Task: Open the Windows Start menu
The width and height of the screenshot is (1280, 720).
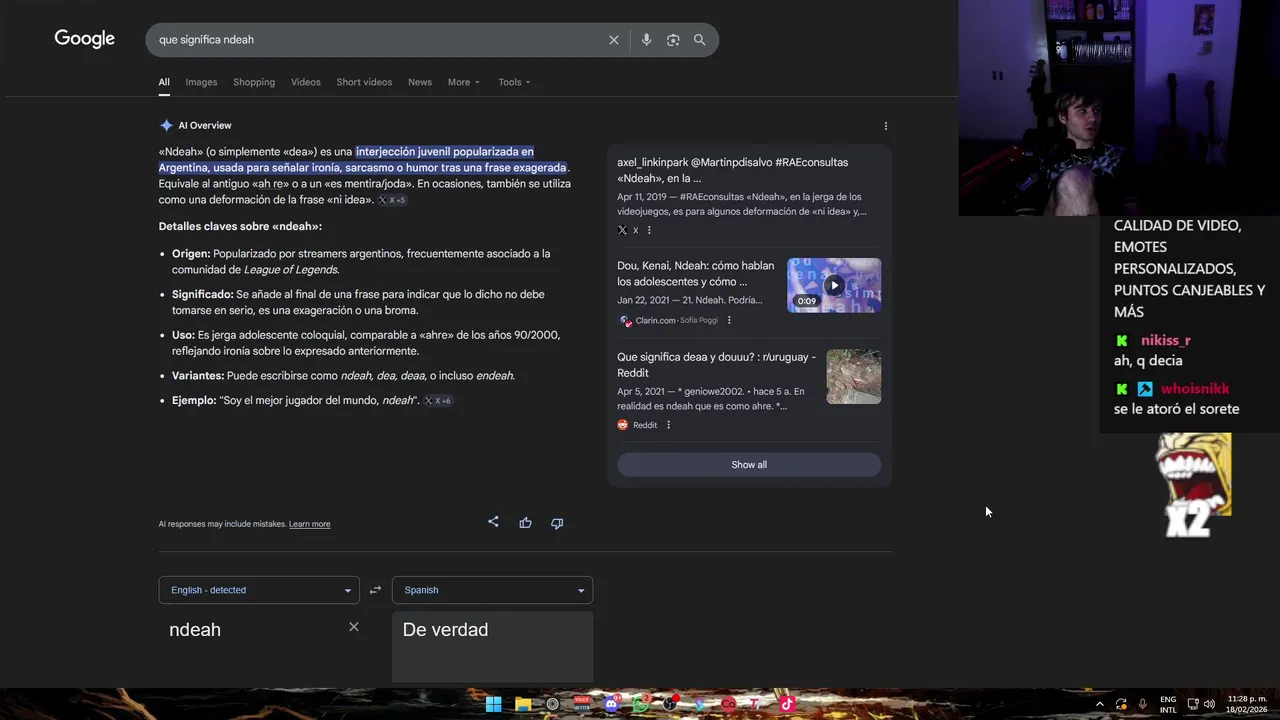Action: pyautogui.click(x=493, y=704)
